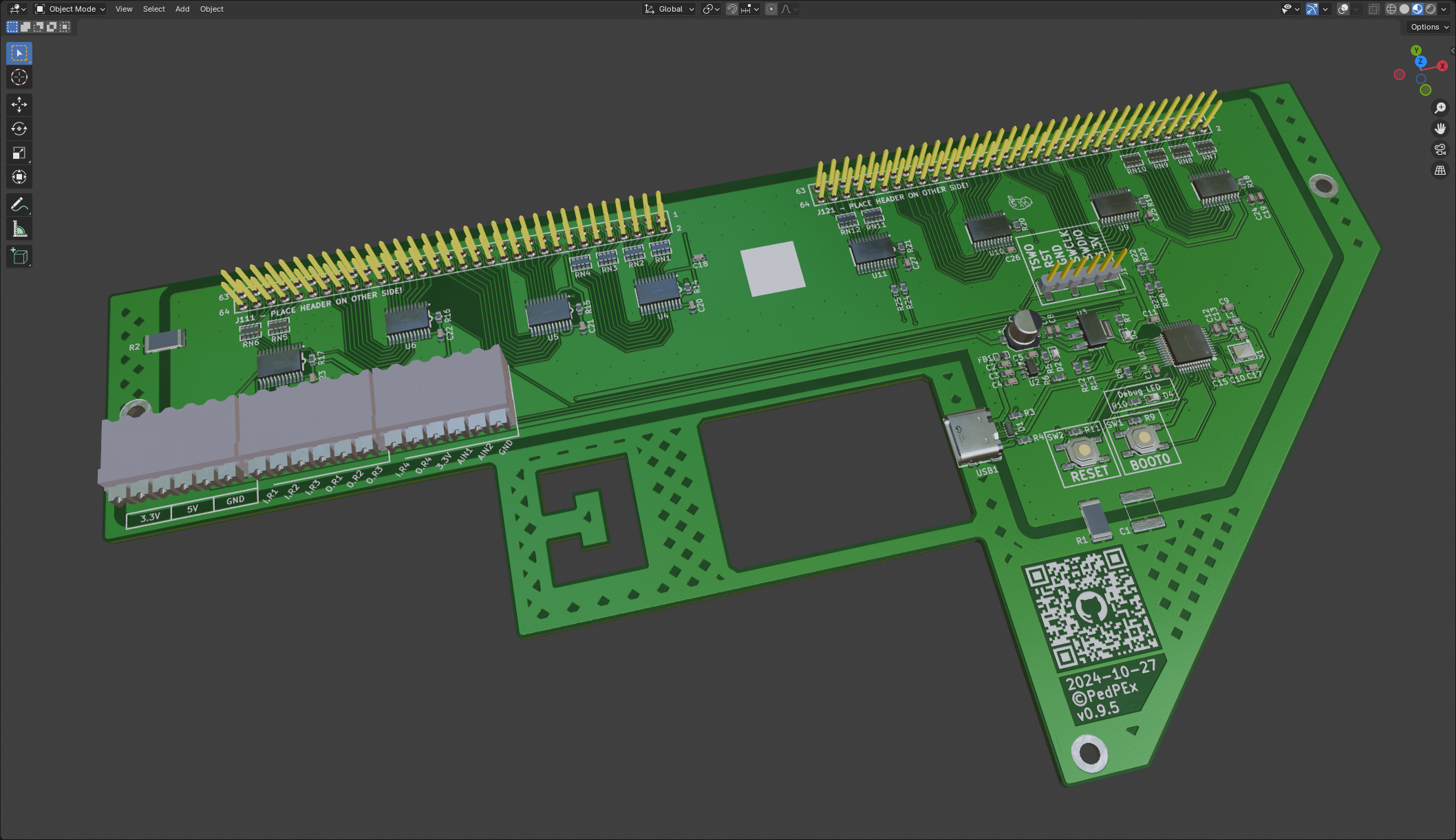Open the Add menu
Image resolution: width=1456 pixels, height=840 pixels.
182,9
